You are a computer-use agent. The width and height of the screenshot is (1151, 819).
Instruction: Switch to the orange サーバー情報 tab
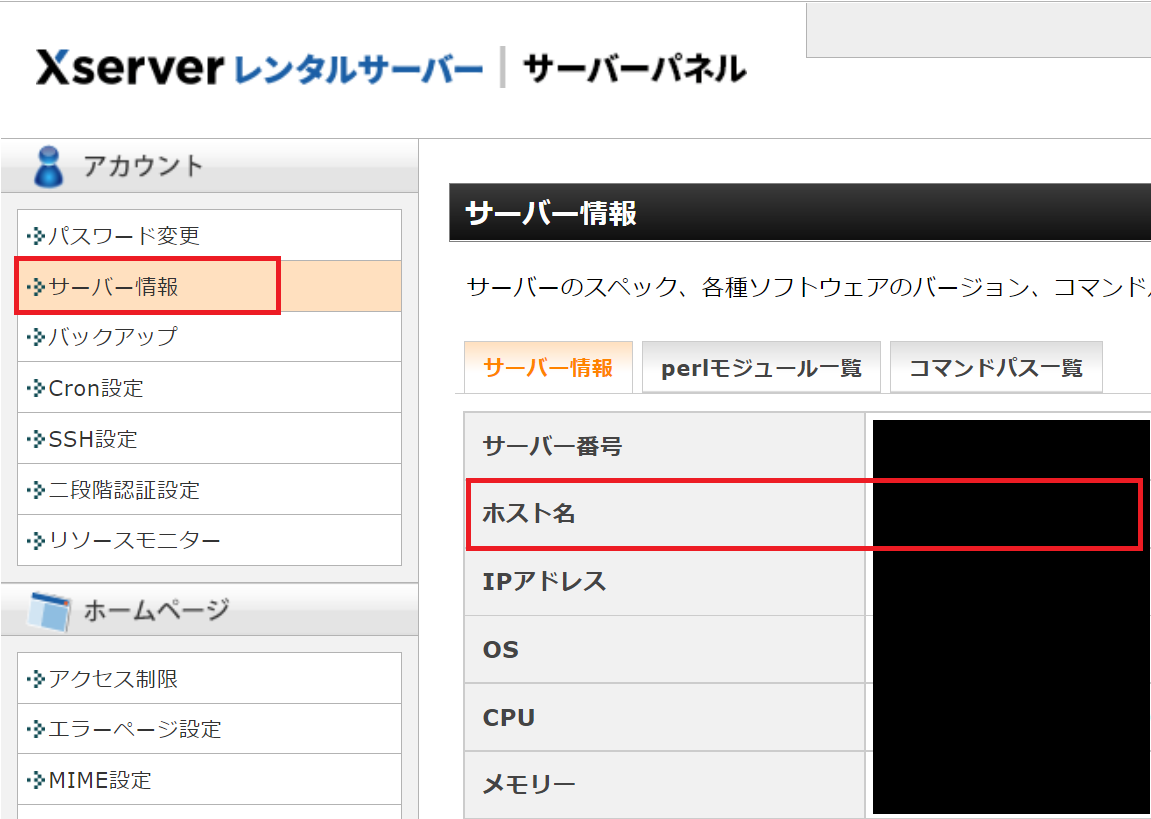click(548, 367)
